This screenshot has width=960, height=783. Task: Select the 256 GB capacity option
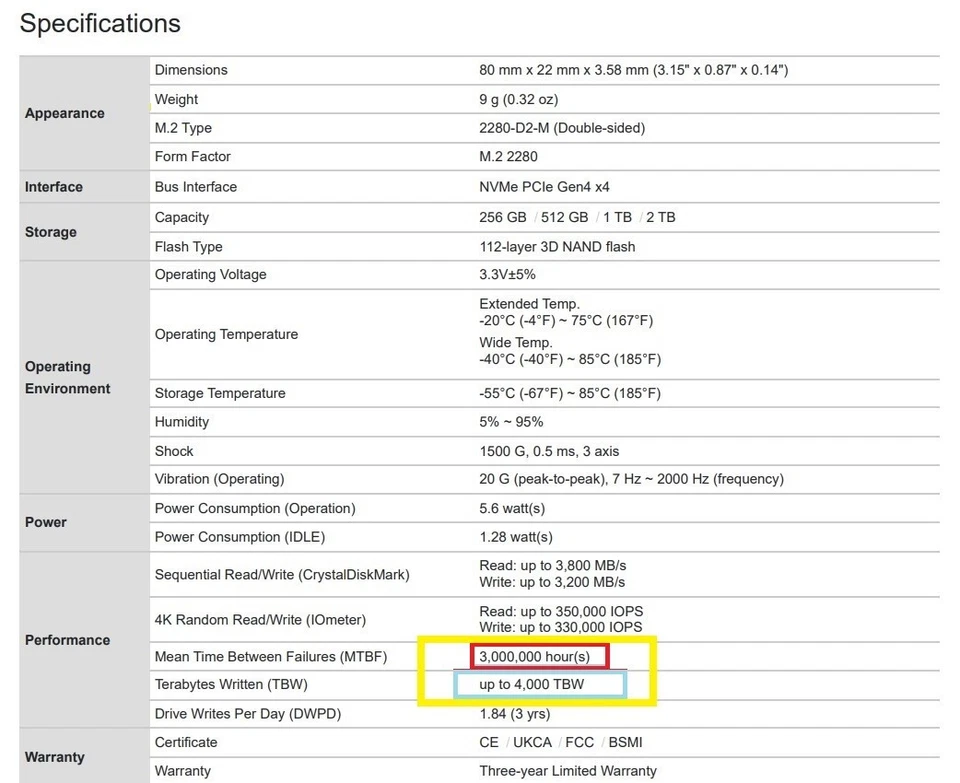click(503, 217)
